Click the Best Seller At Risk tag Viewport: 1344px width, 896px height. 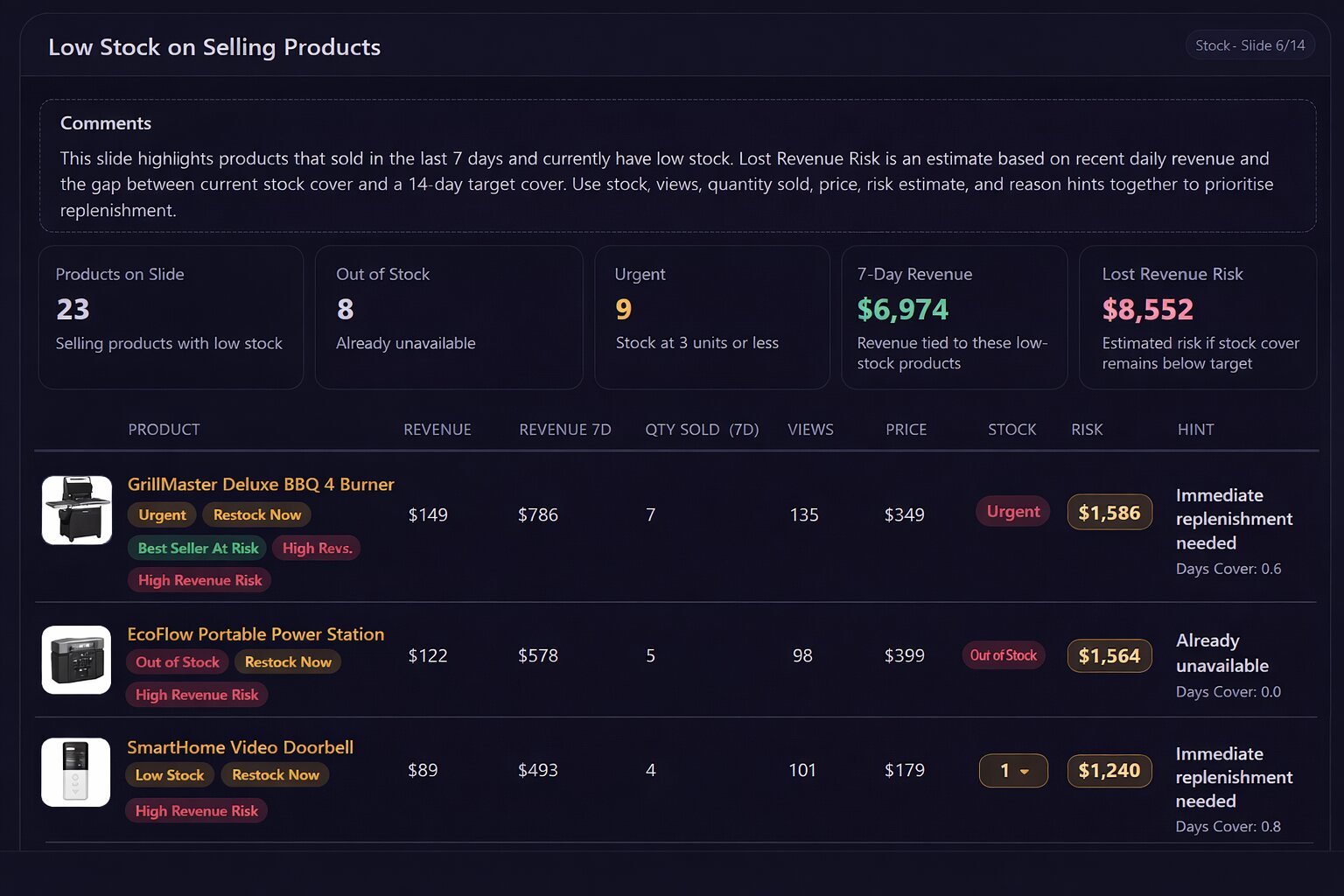click(x=198, y=548)
